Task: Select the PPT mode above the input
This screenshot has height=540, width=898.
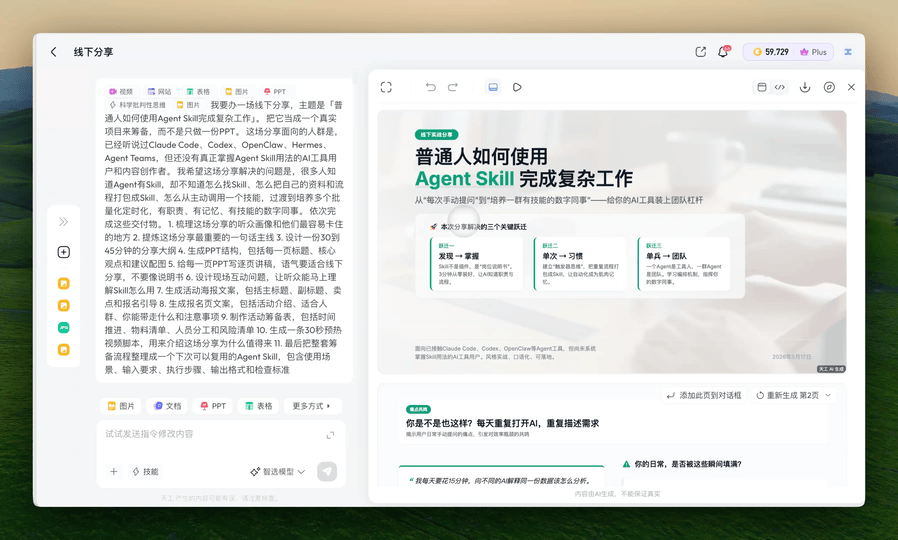Action: [213, 406]
